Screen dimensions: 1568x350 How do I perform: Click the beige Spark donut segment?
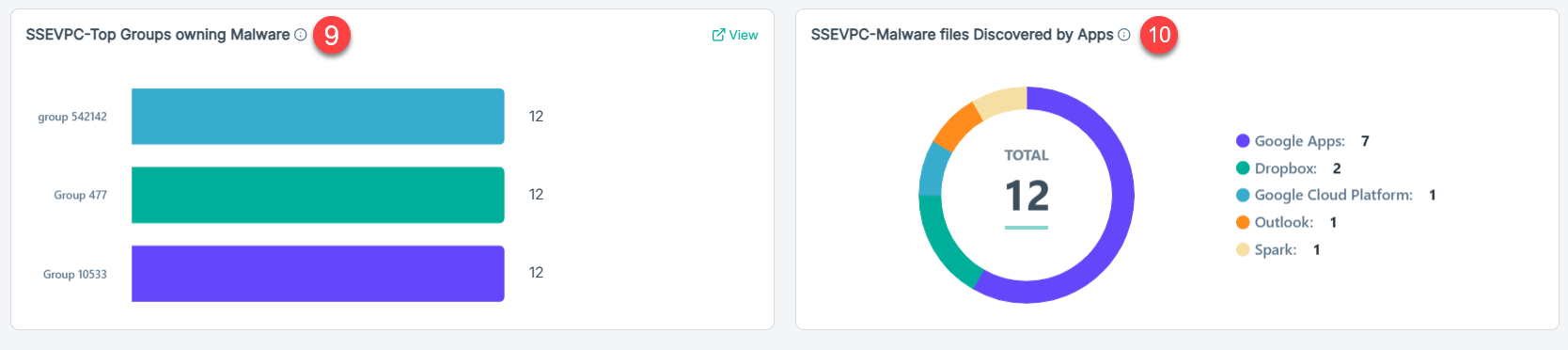[1000, 102]
